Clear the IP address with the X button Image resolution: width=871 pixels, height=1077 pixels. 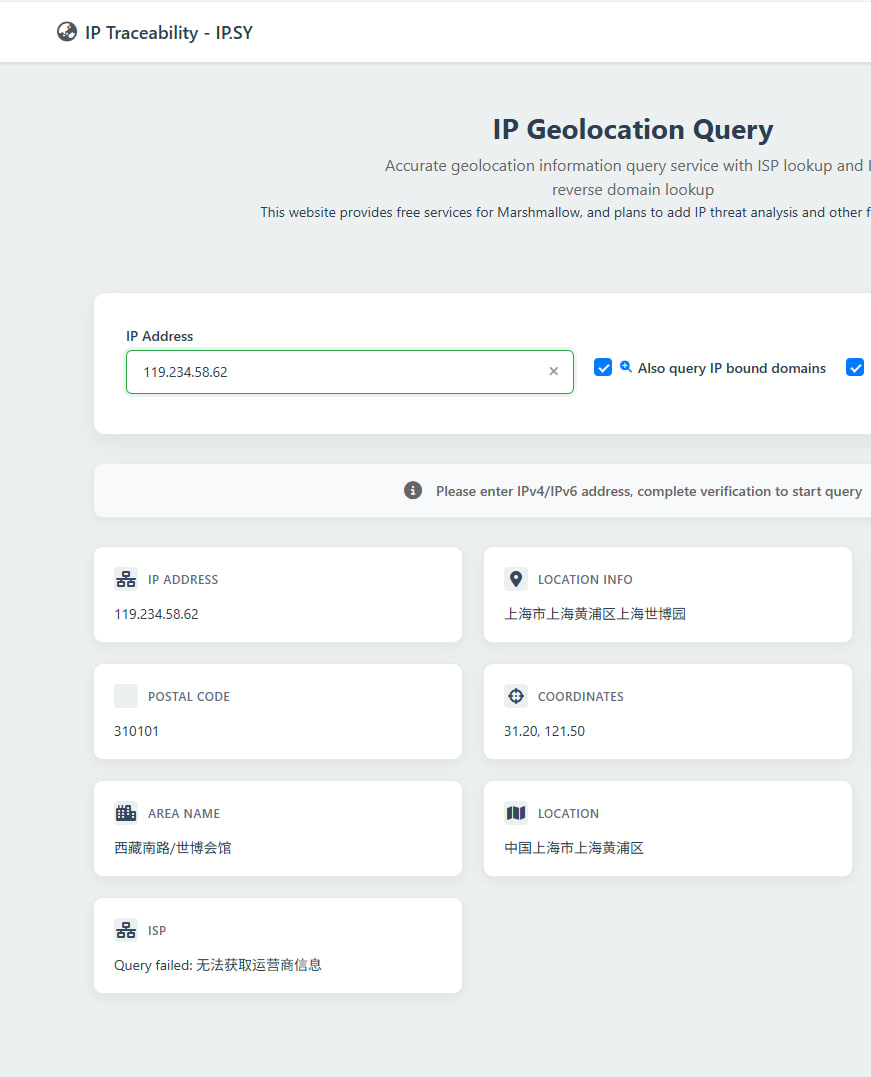point(553,372)
